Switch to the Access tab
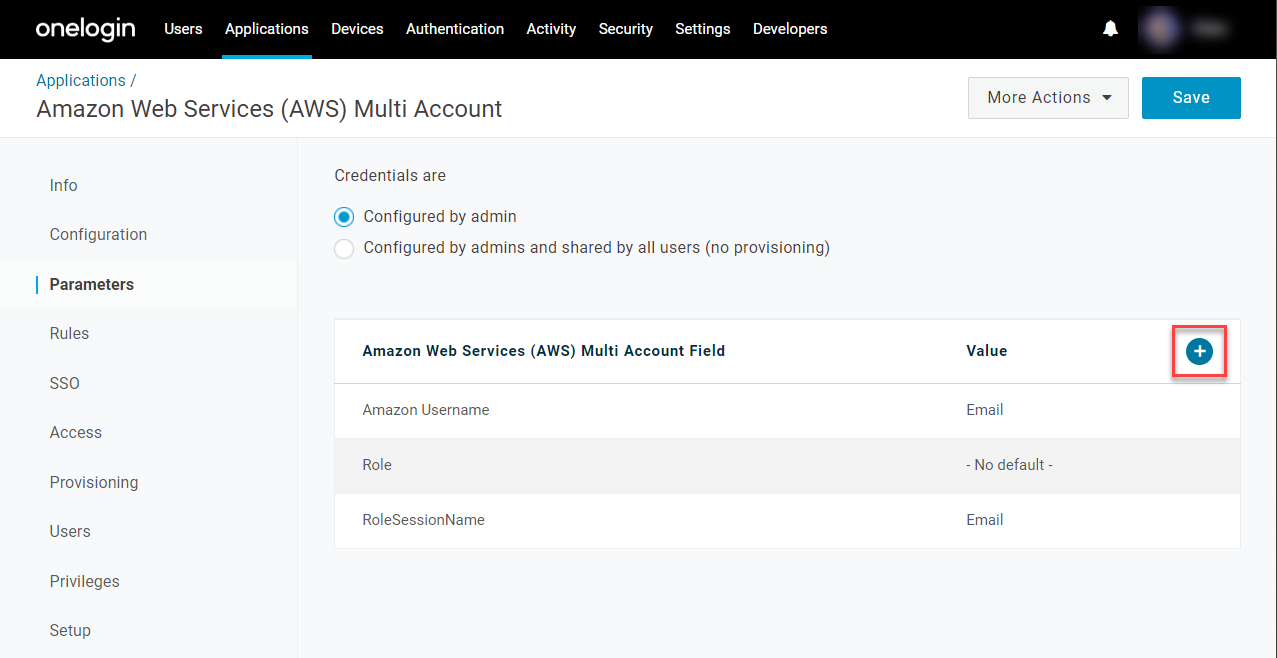This screenshot has height=658, width=1277. tap(76, 432)
